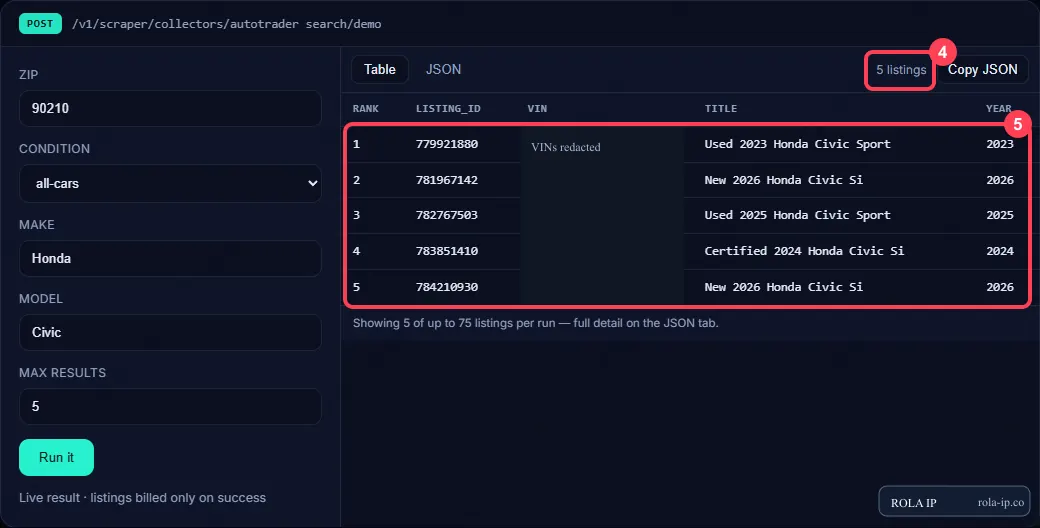Viewport: 1040px width, 528px height.
Task: Click year 2023 in the first row
Action: [1000, 144]
